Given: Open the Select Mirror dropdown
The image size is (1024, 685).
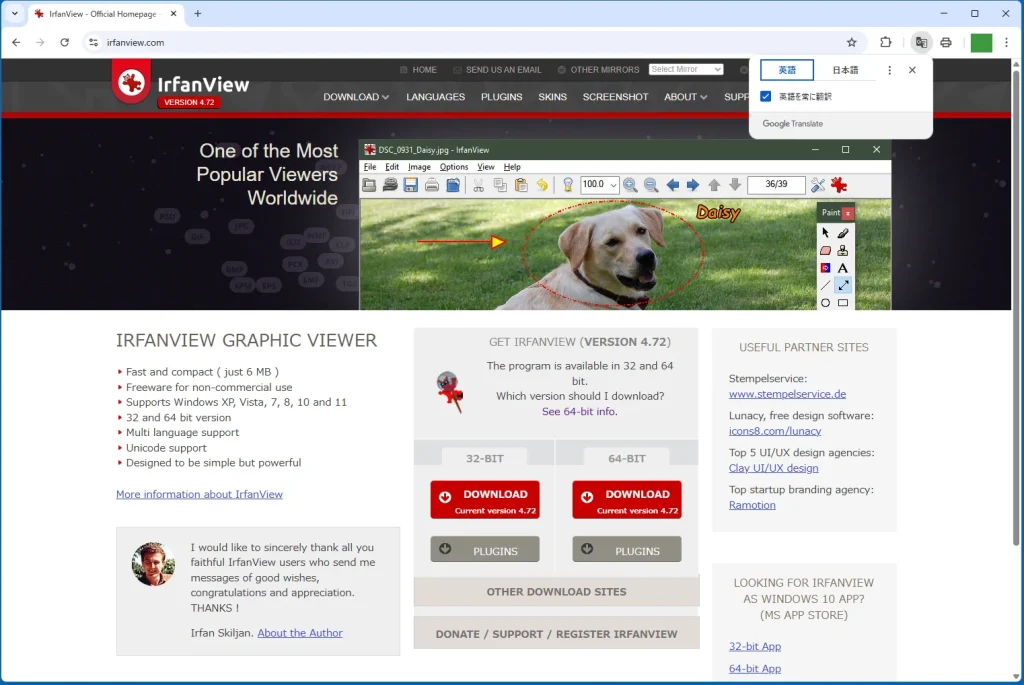Looking at the screenshot, I should [686, 69].
